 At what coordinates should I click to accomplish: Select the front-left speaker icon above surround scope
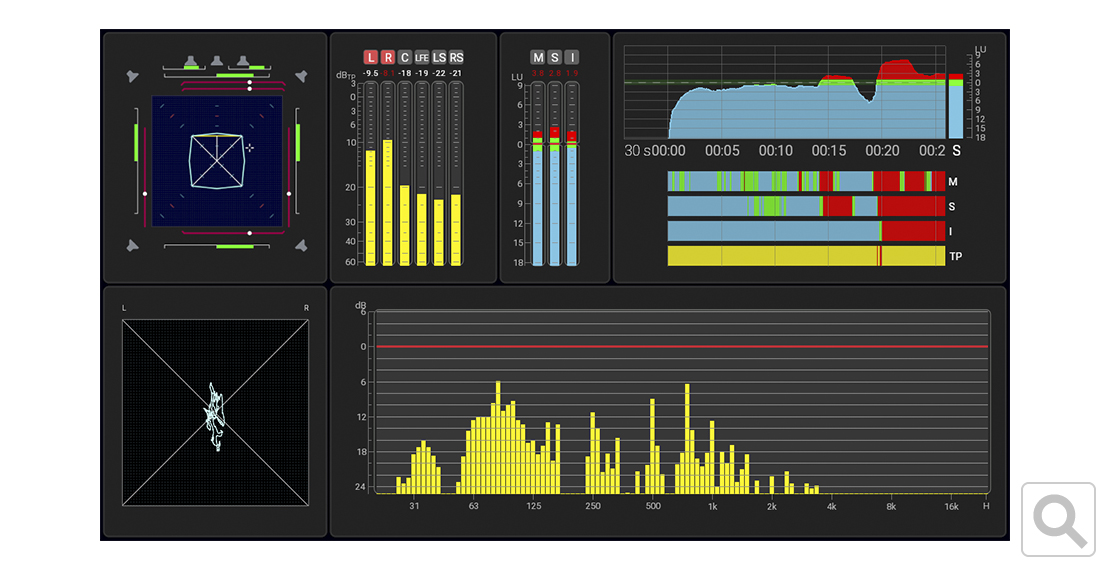click(x=190, y=62)
